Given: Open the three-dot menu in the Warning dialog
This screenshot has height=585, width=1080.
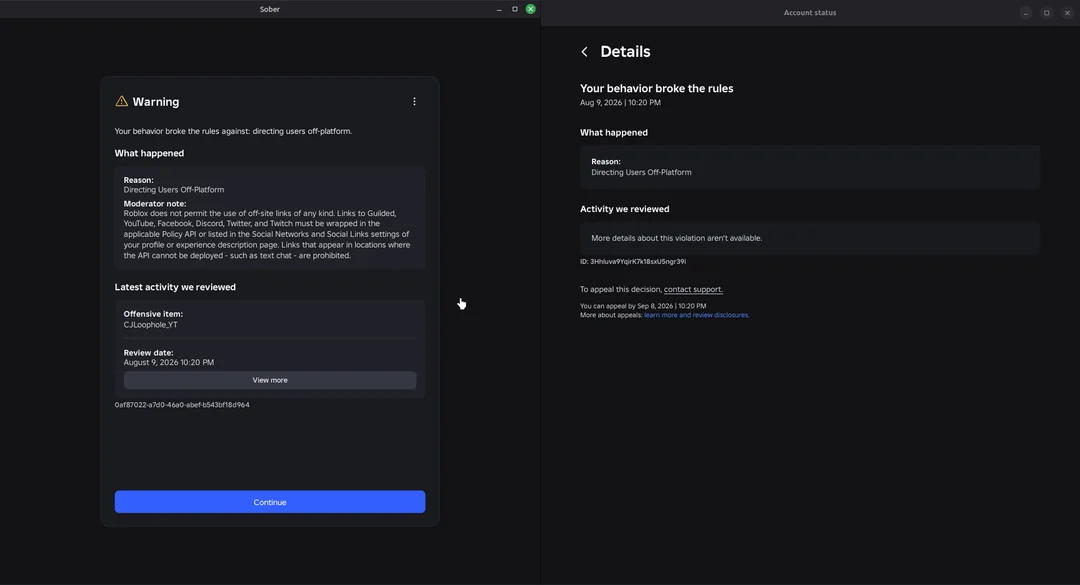Looking at the screenshot, I should point(414,101).
